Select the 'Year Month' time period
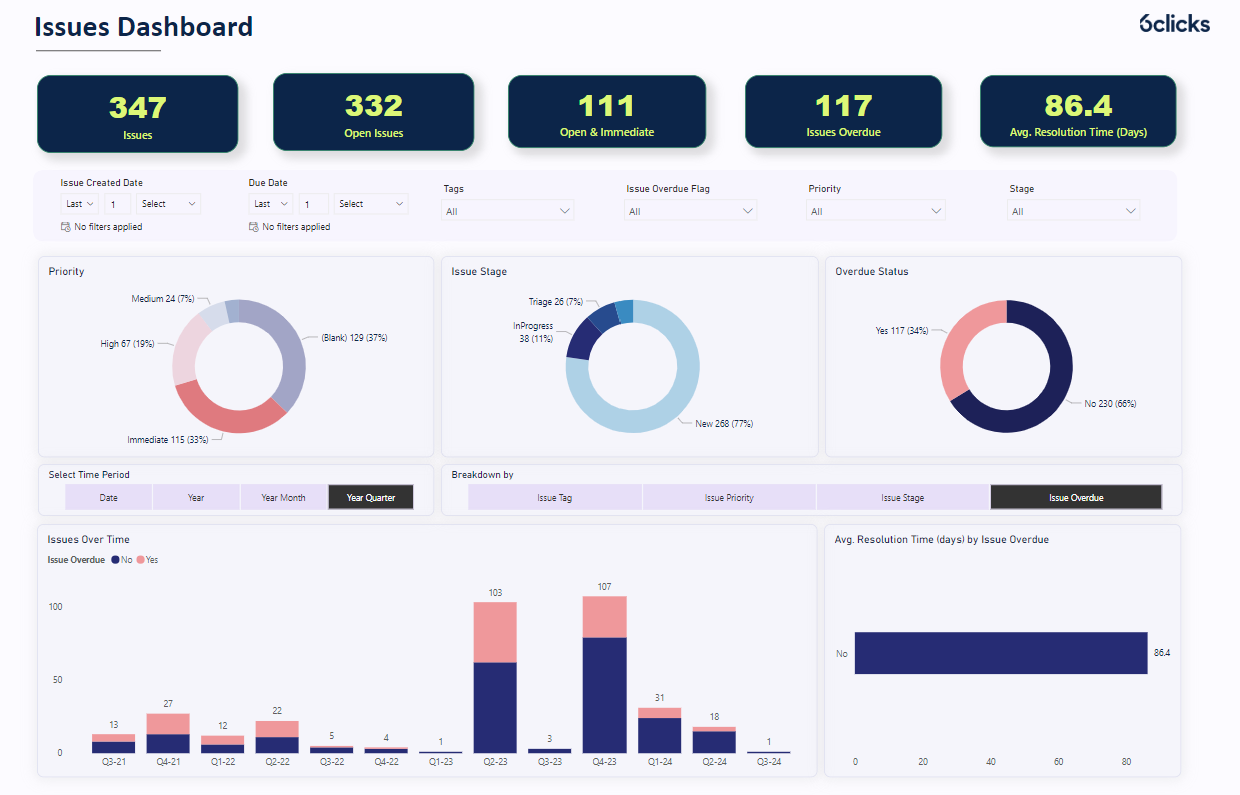 tap(283, 496)
